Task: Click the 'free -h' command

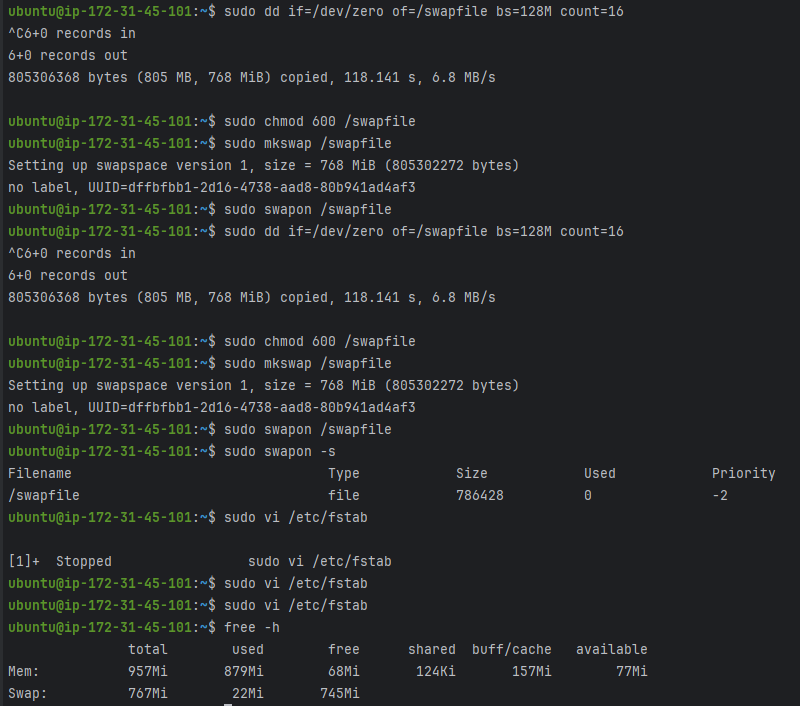Action: click(x=252, y=627)
